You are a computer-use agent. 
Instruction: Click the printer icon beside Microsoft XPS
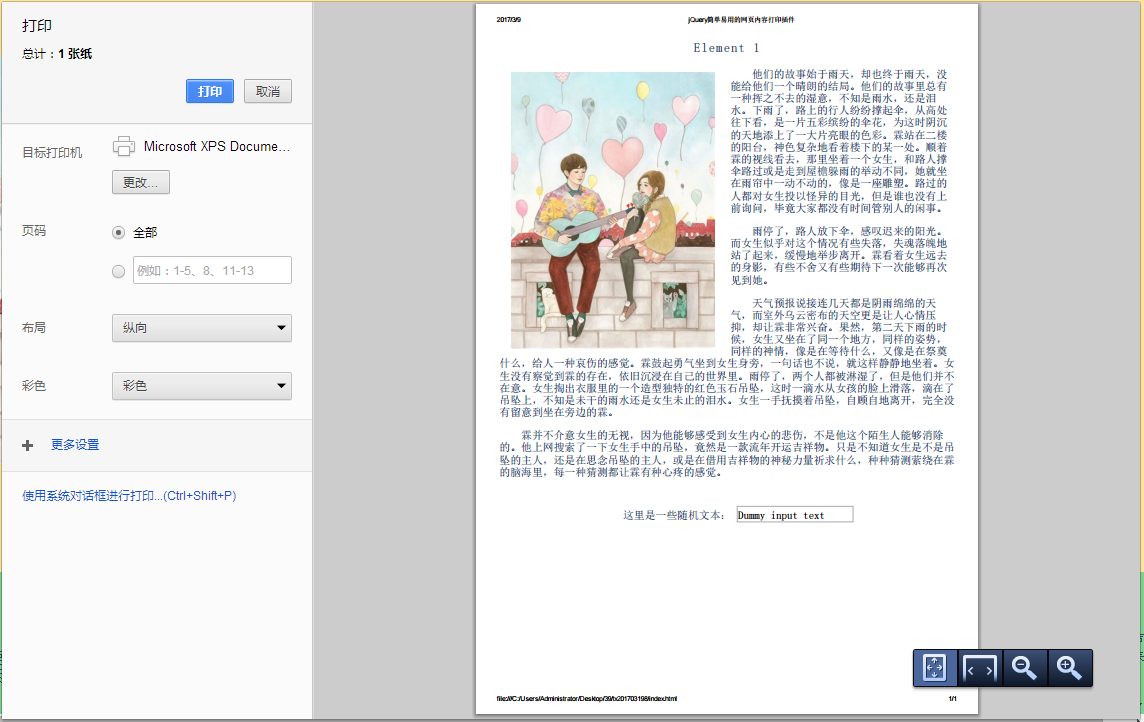(x=124, y=147)
